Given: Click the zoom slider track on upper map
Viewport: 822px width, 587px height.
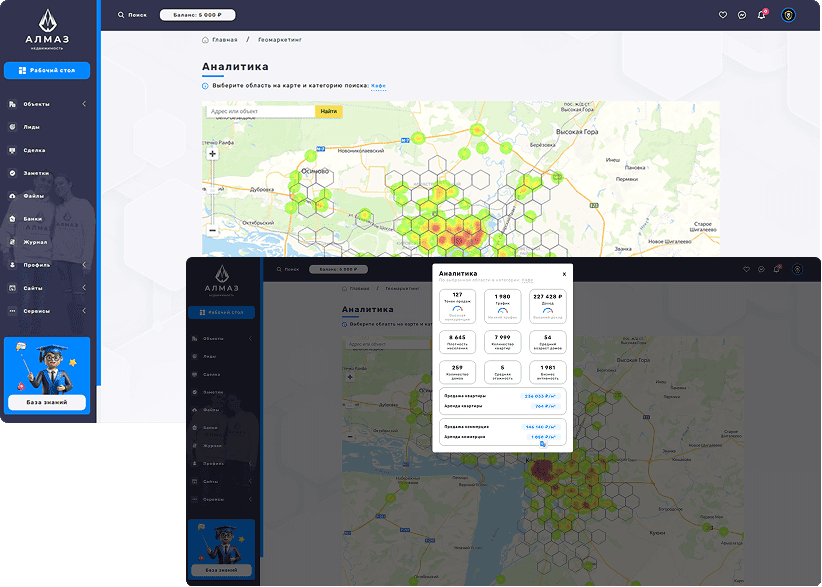Looking at the screenshot, I should click(x=212, y=192).
